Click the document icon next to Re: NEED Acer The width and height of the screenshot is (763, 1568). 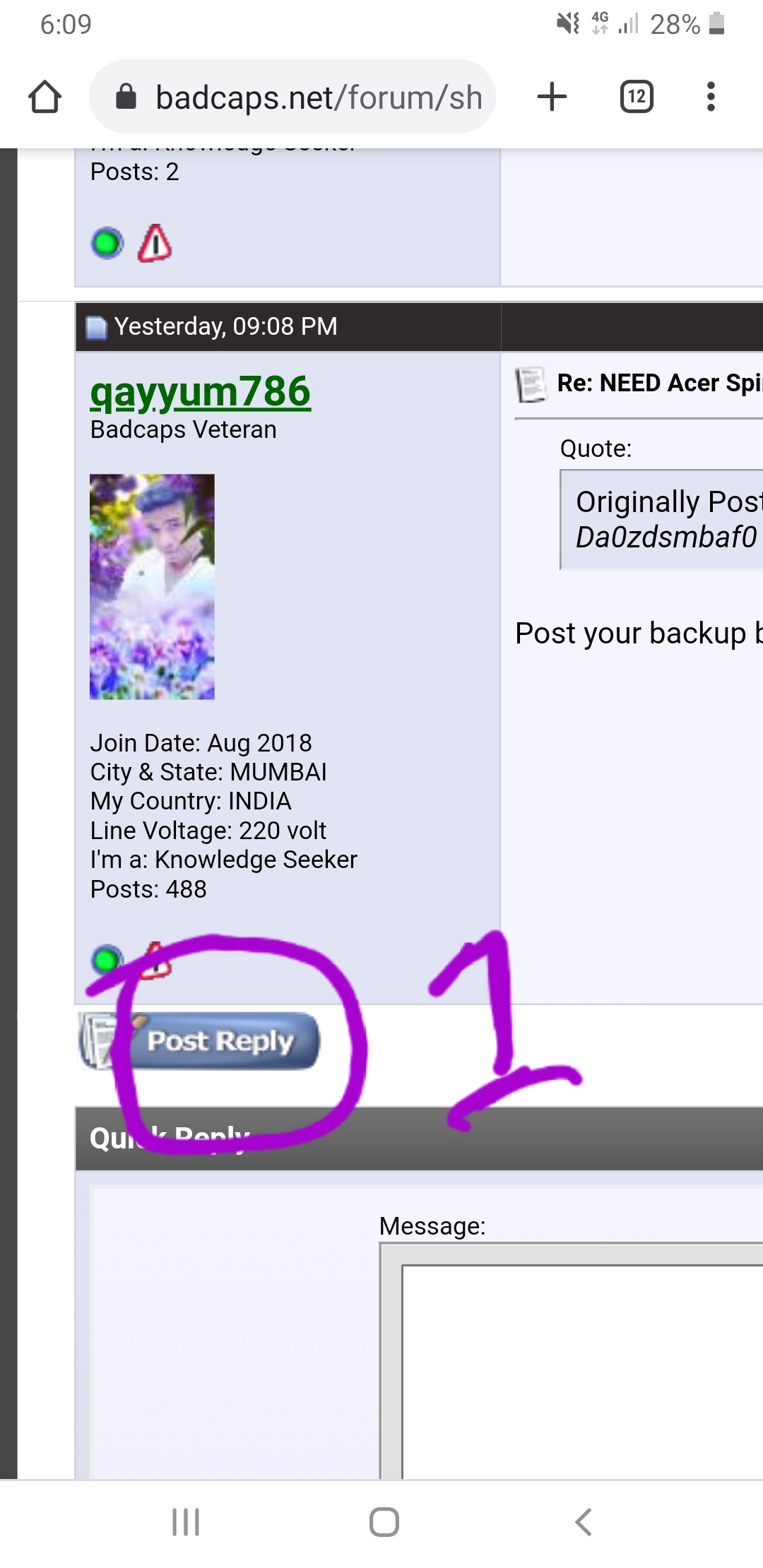coord(531,385)
